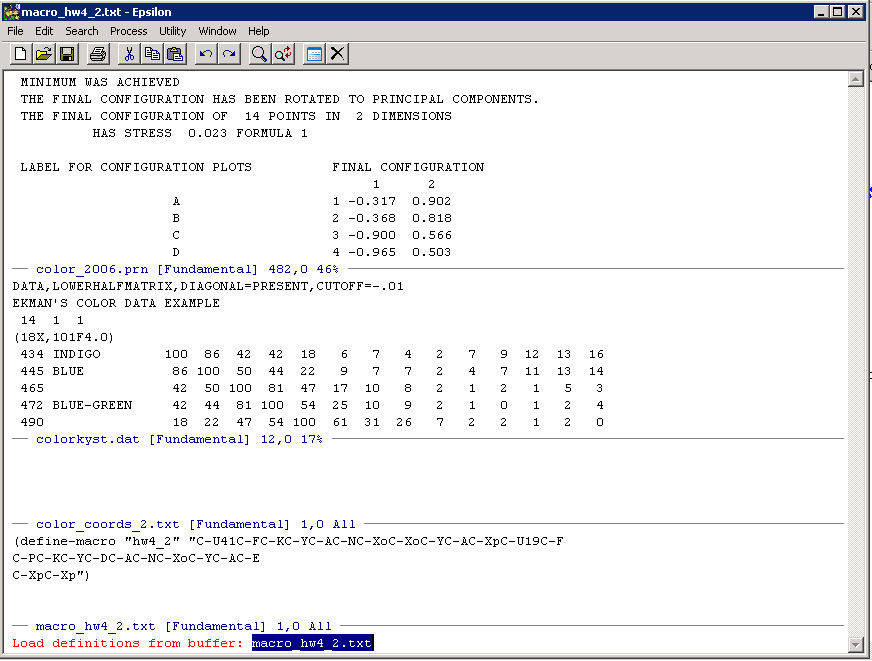This screenshot has height=661, width=872.
Task: Click the X toolbar icon to kill buffer
Action: (x=338, y=54)
